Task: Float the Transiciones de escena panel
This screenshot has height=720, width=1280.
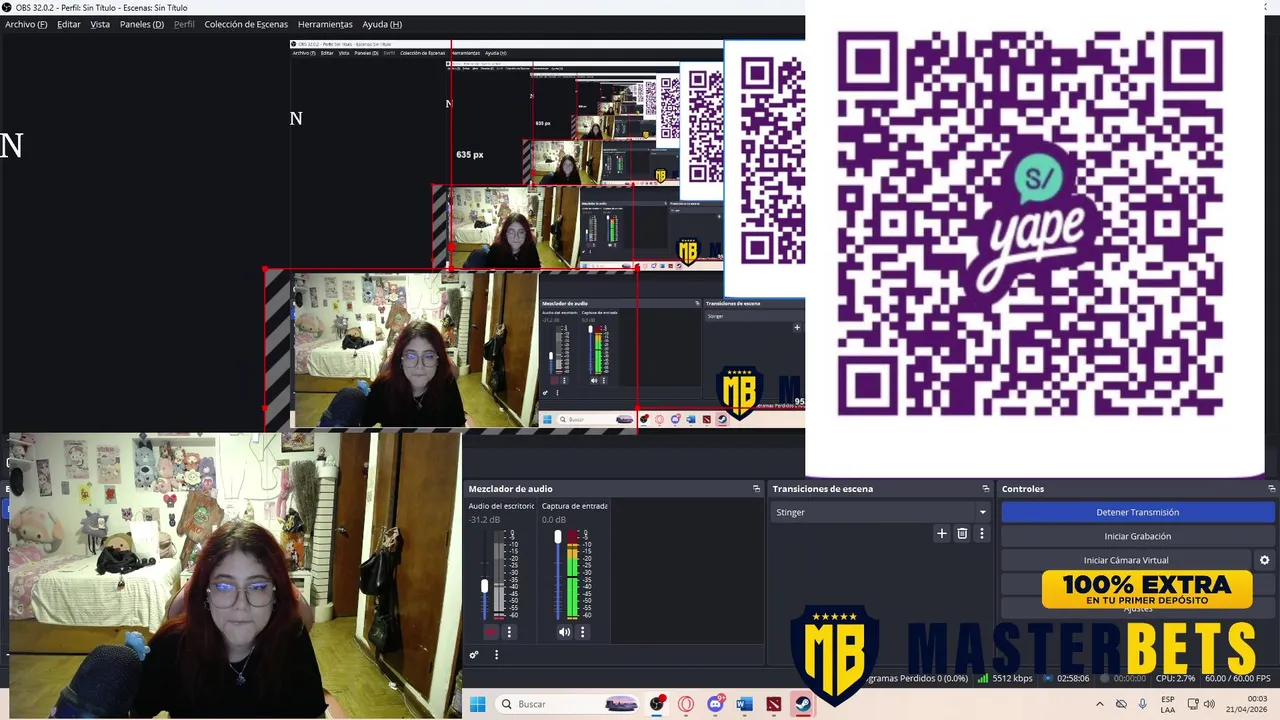Action: tap(985, 489)
